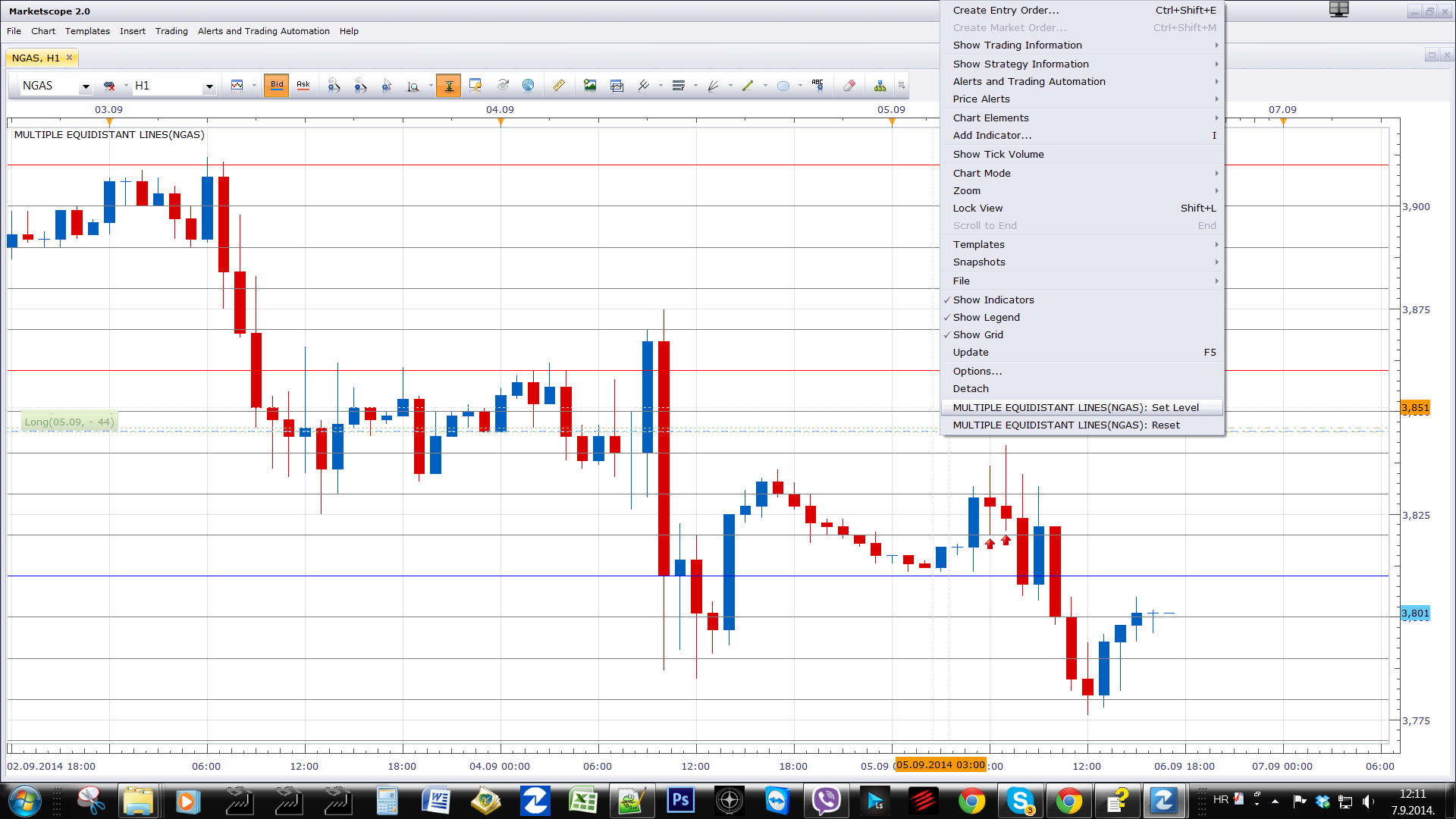The height and width of the screenshot is (819, 1456).
Task: Open Microsoft Word from the taskbar
Action: pyautogui.click(x=437, y=800)
